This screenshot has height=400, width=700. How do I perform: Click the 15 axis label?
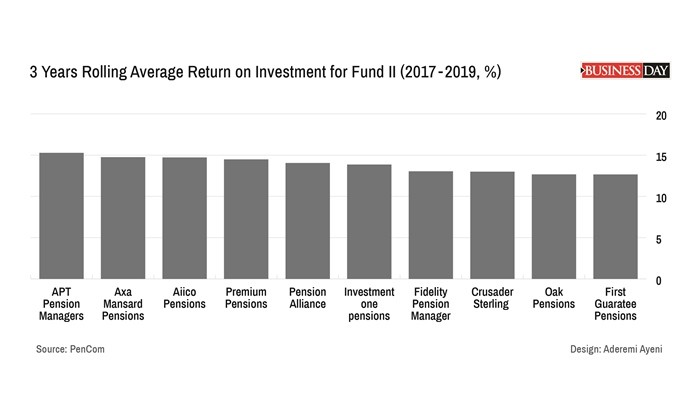click(660, 157)
